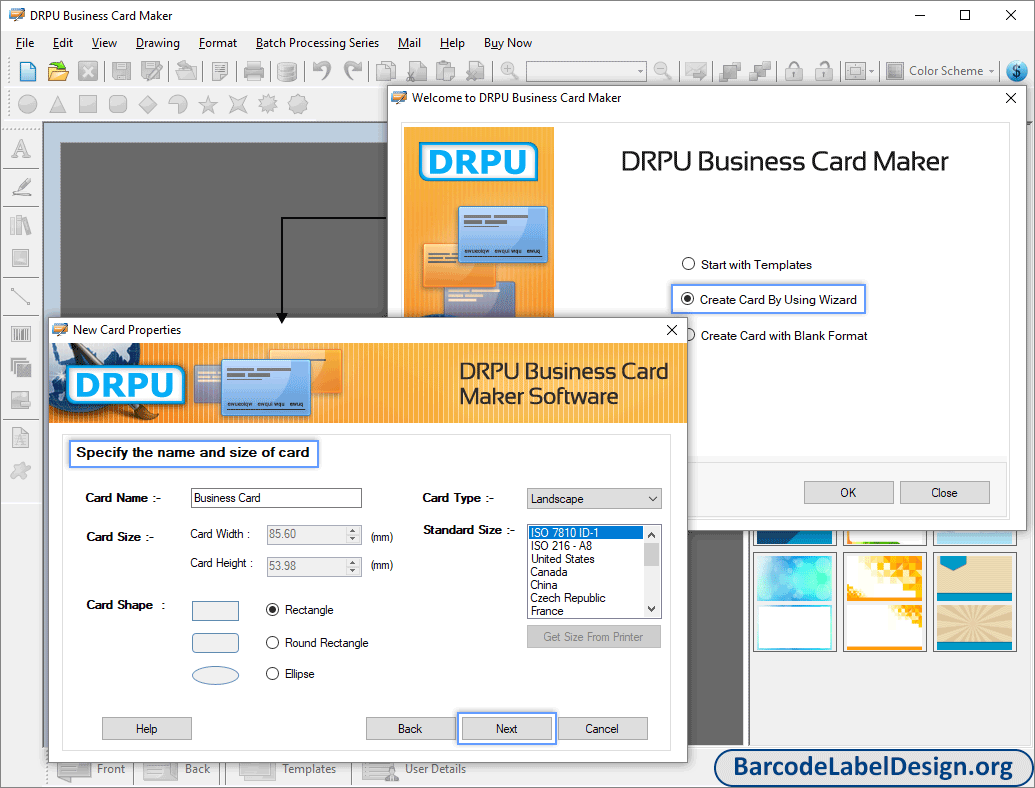Screen dimensions: 1035x788
Task: Open a file with the folder icon
Action: (x=58, y=71)
